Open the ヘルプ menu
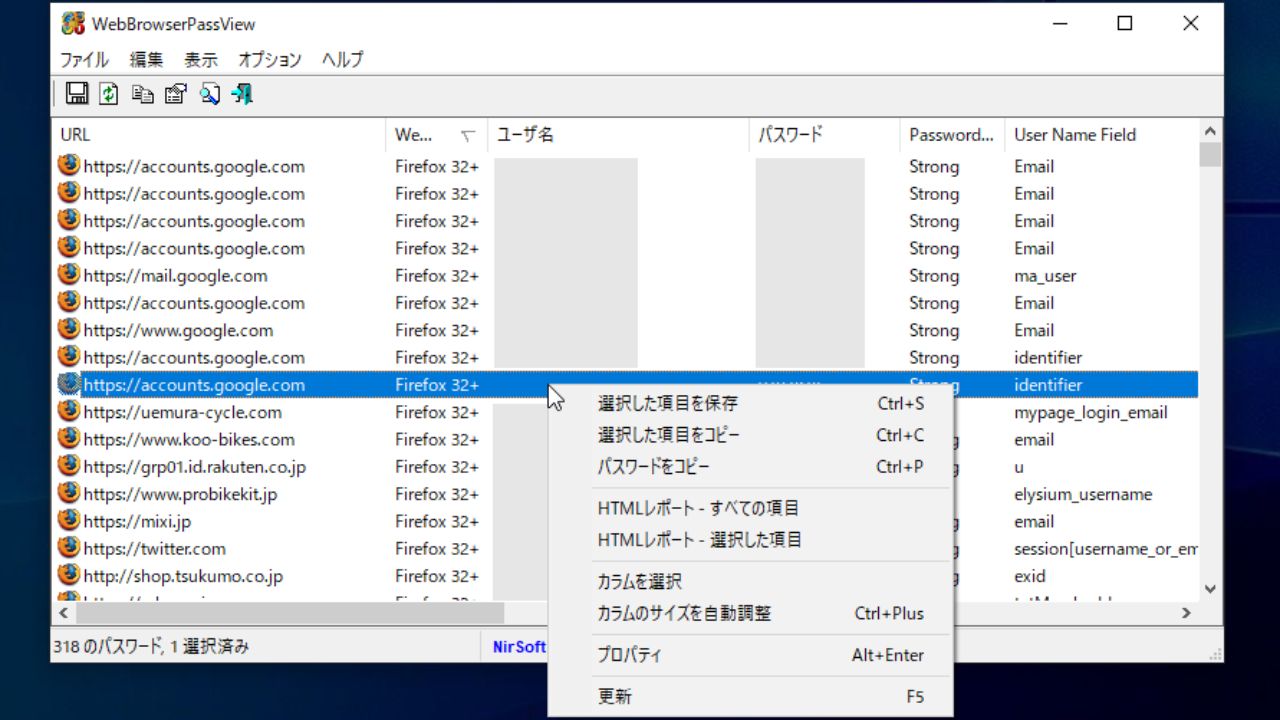Viewport: 1280px width, 720px height. tap(343, 59)
